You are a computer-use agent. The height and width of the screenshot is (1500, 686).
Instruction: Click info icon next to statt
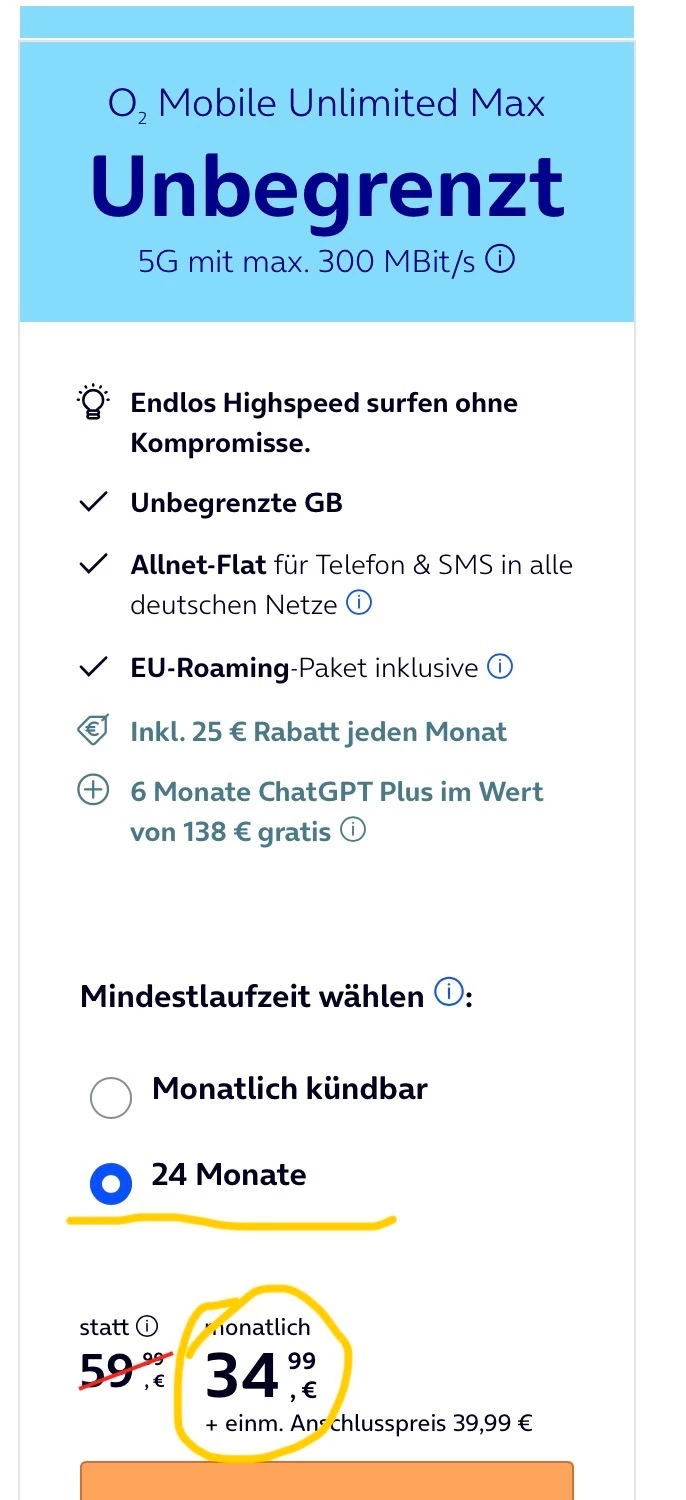click(x=147, y=1327)
